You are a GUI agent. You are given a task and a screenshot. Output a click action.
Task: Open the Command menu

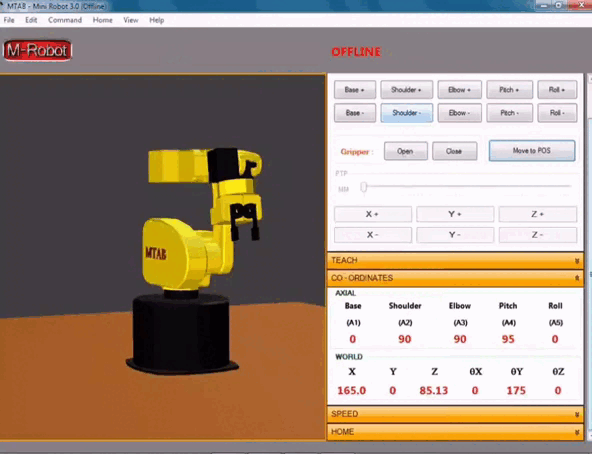point(65,20)
